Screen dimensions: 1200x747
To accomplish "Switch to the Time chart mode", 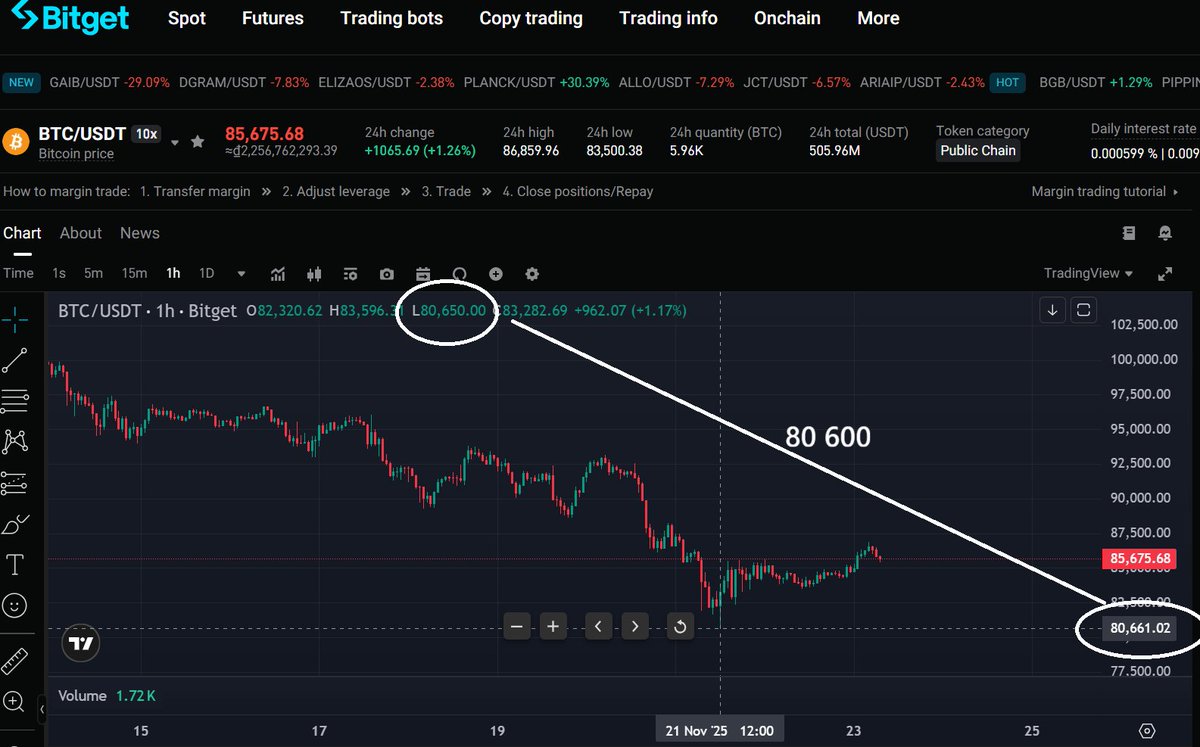I will (18, 273).
